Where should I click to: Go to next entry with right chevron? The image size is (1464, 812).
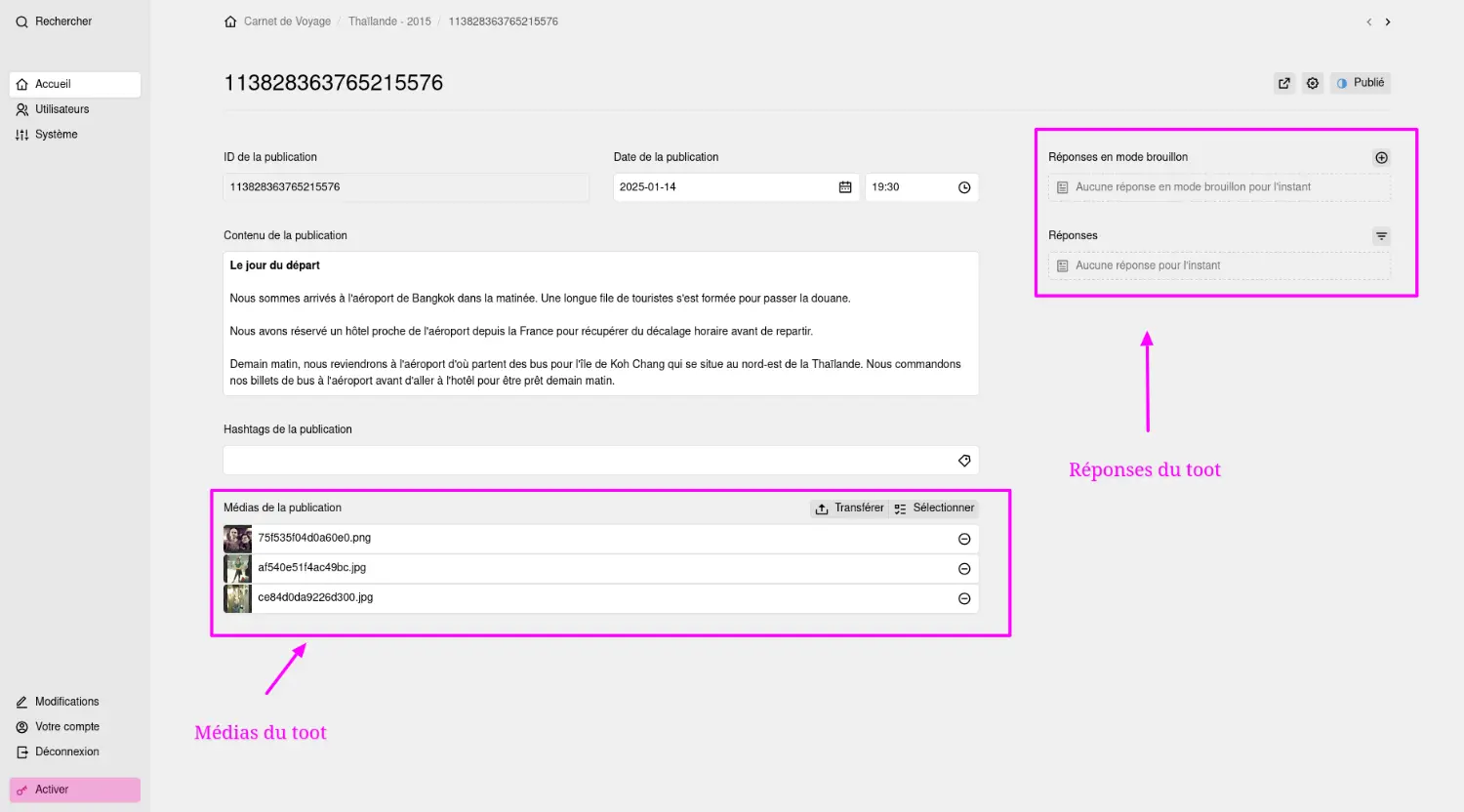coord(1388,21)
